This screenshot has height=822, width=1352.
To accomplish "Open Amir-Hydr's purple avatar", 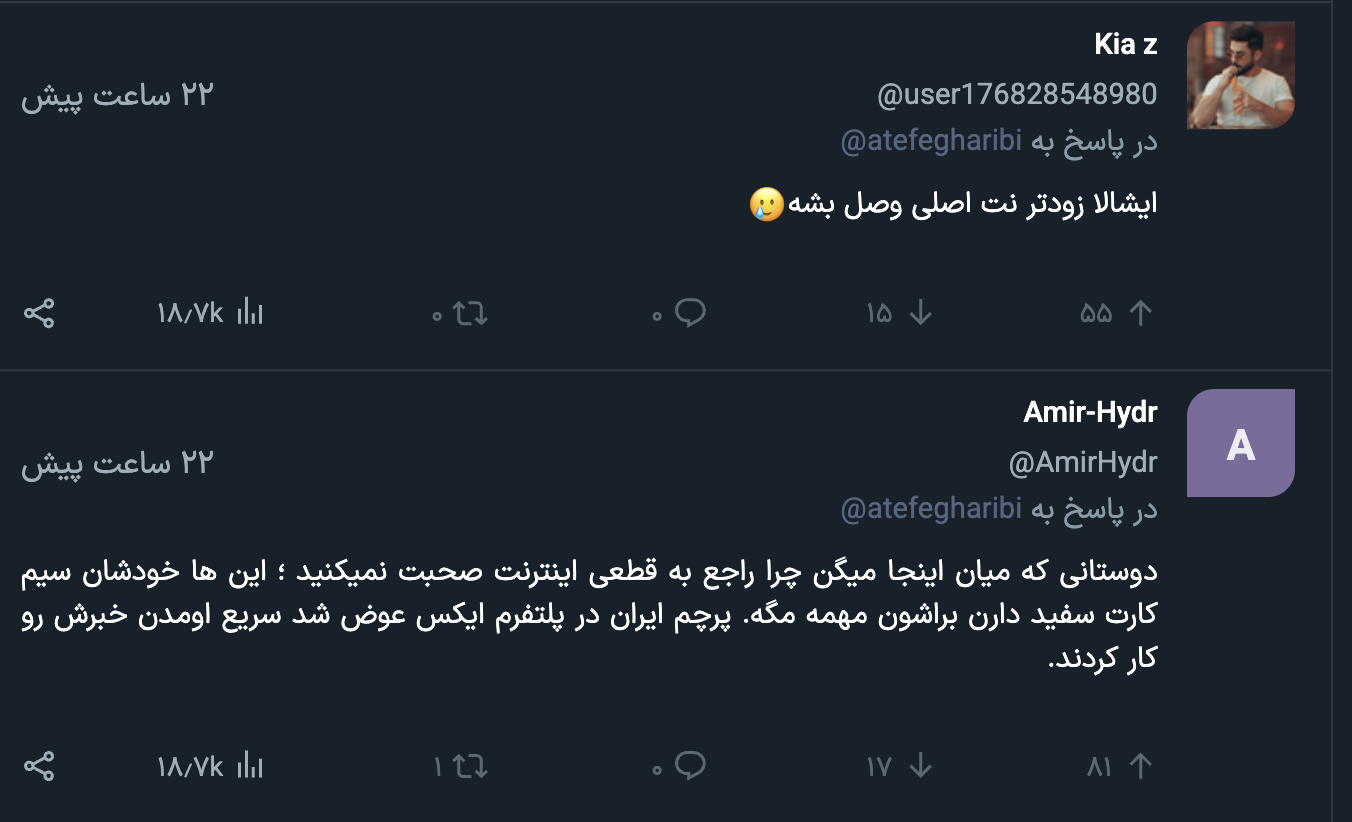I will (x=1240, y=443).
